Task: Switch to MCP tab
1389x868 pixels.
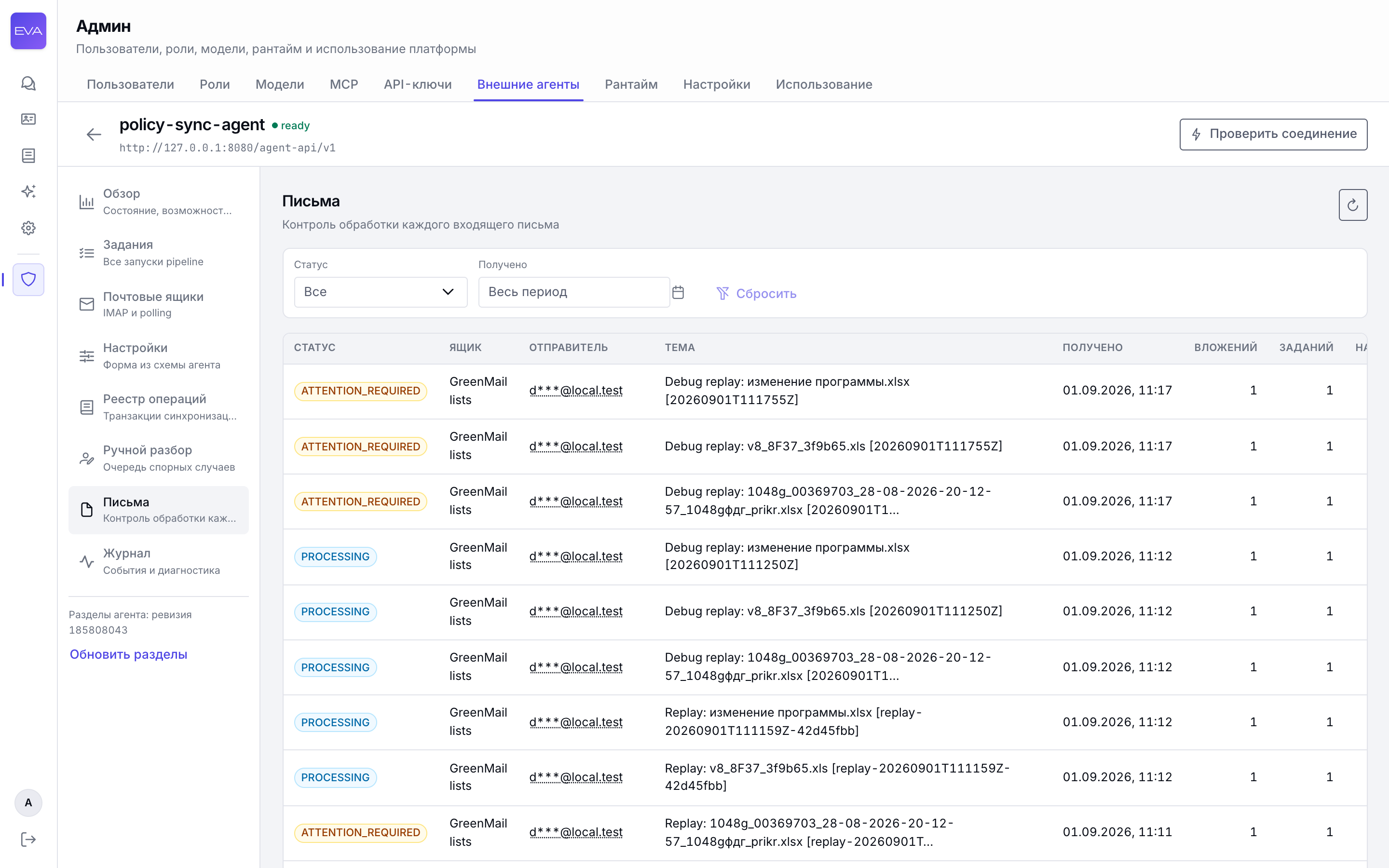Action: pos(344,84)
